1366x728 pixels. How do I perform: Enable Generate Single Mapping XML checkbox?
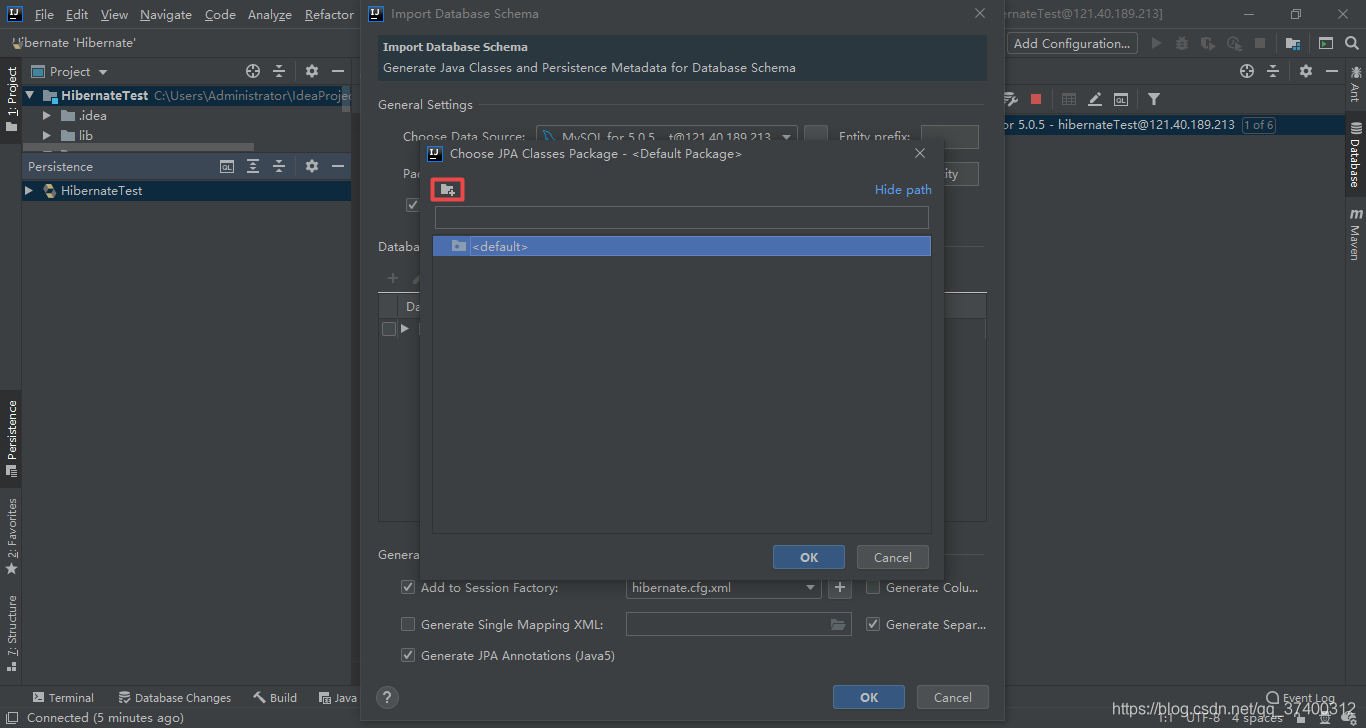[408, 624]
